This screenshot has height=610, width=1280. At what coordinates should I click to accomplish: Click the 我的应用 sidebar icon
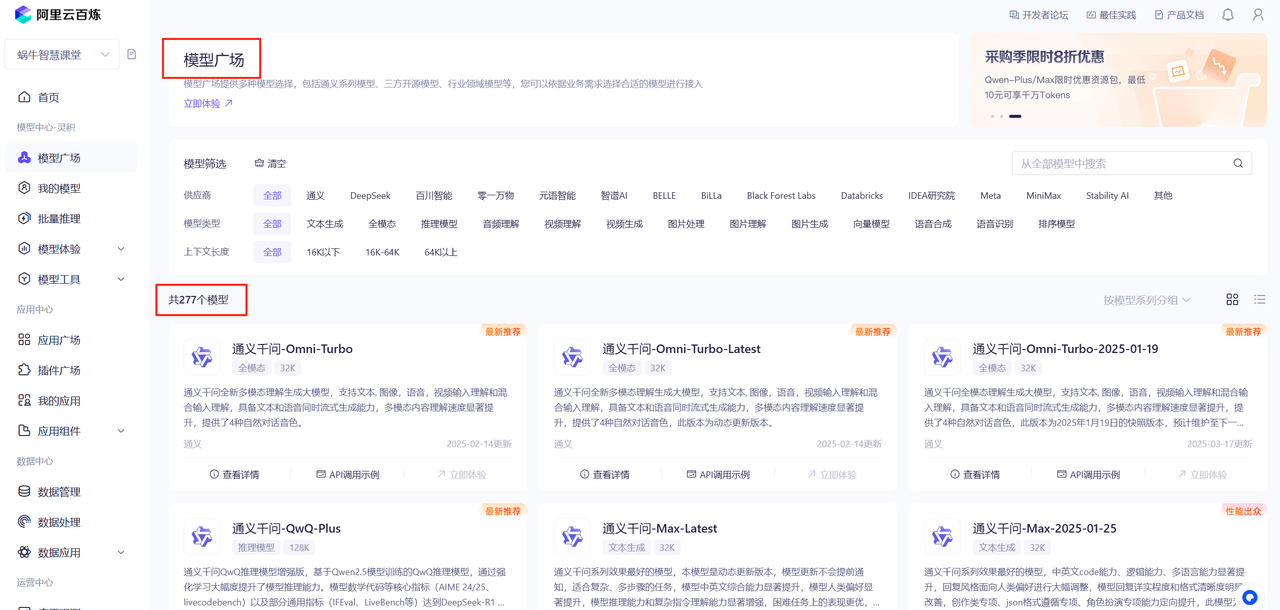(x=24, y=400)
